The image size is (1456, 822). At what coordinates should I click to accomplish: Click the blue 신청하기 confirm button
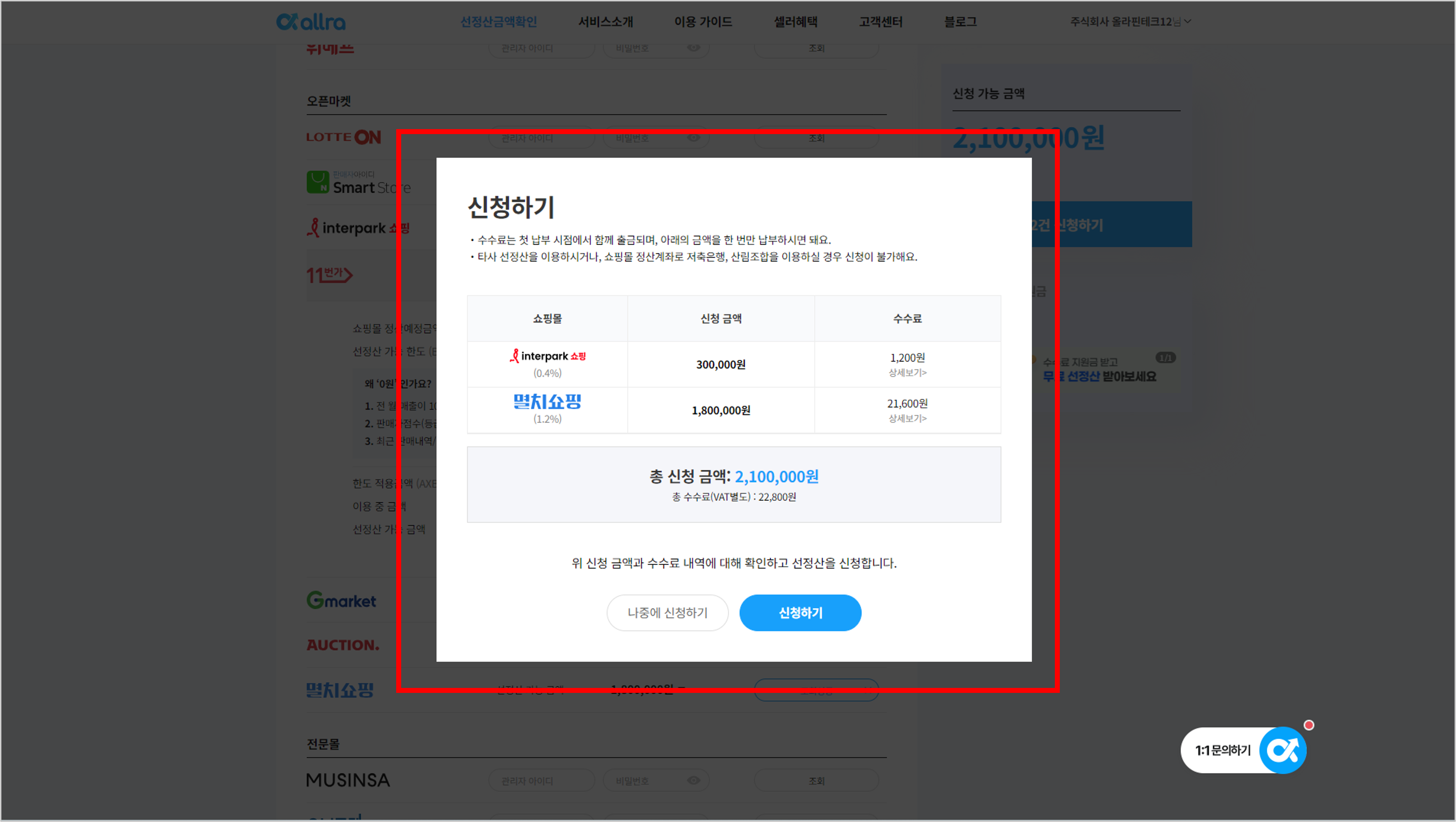800,612
